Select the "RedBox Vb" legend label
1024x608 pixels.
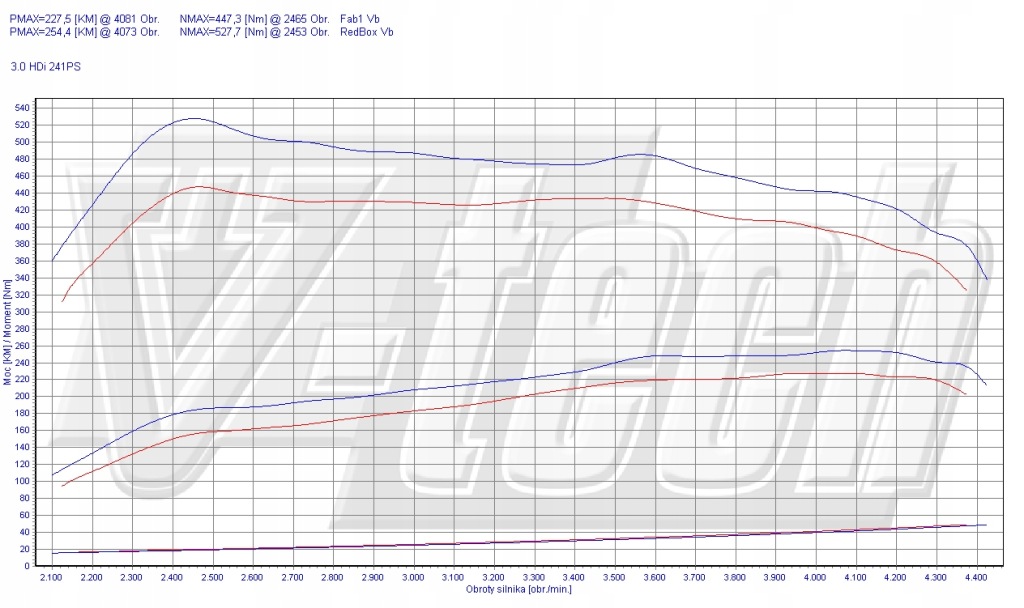point(365,31)
